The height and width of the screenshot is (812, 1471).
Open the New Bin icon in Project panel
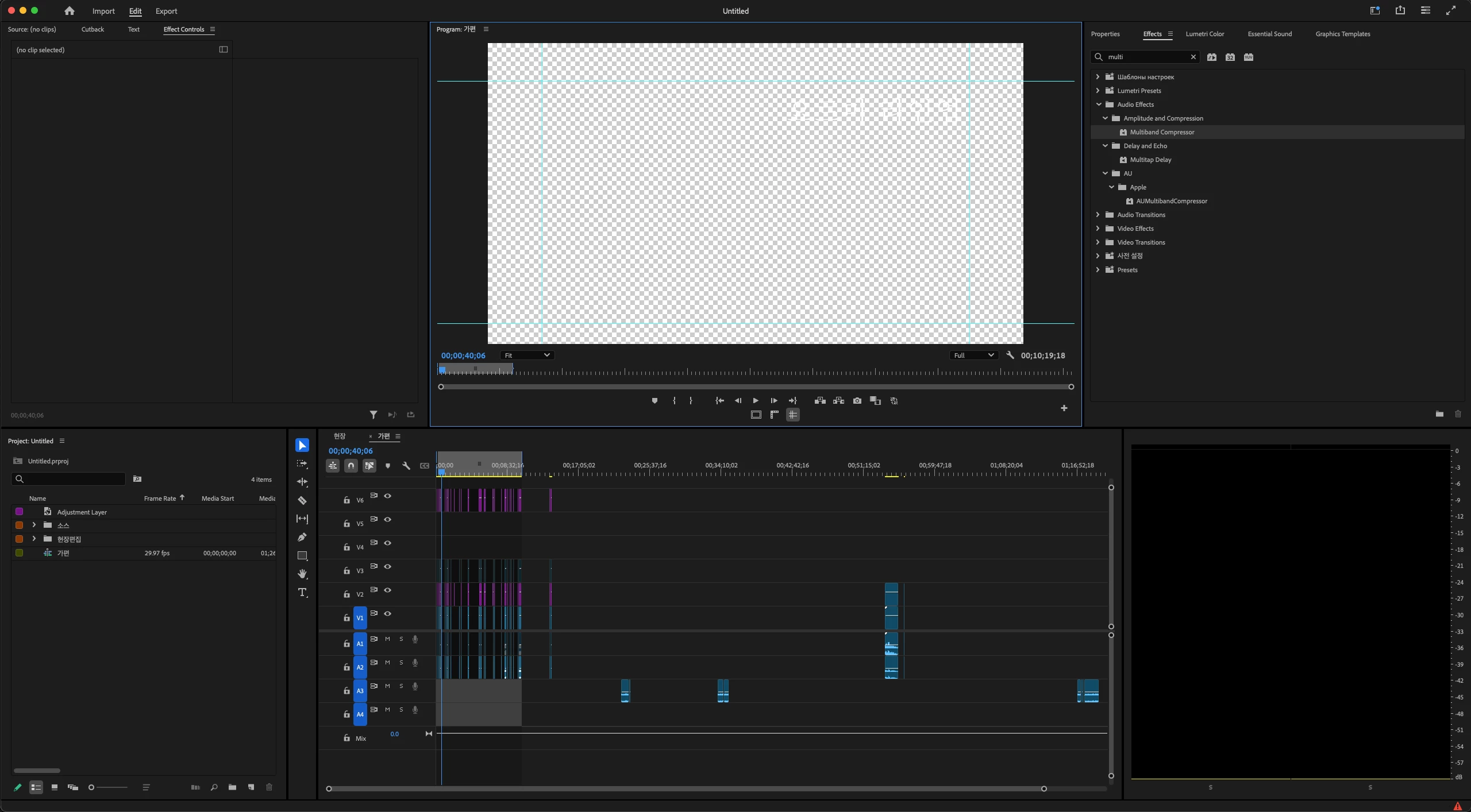click(232, 787)
